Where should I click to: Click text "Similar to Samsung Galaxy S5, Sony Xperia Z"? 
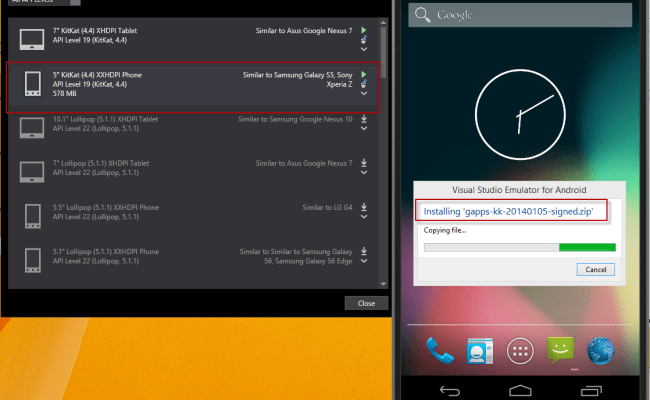[298, 80]
